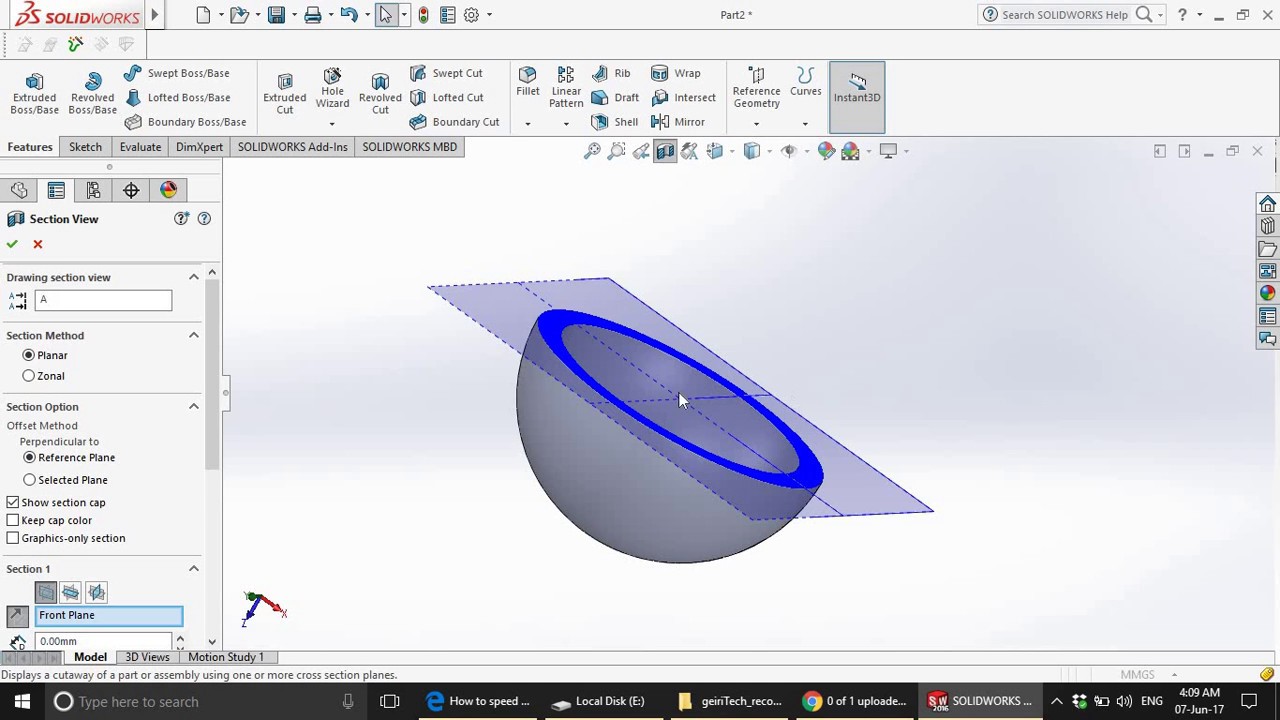The width and height of the screenshot is (1280, 720).
Task: Collapse the Drawing section view group
Action: tap(194, 277)
